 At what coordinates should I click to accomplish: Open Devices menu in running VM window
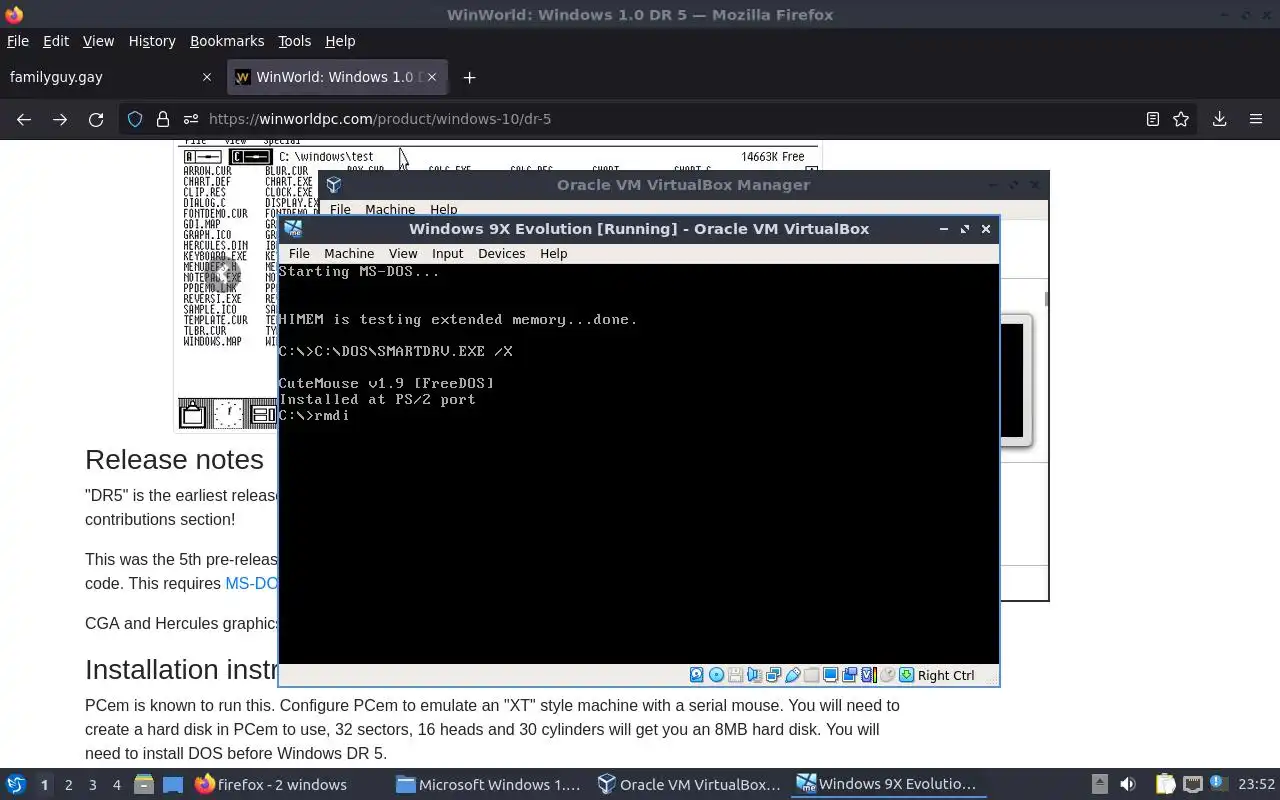coord(501,254)
